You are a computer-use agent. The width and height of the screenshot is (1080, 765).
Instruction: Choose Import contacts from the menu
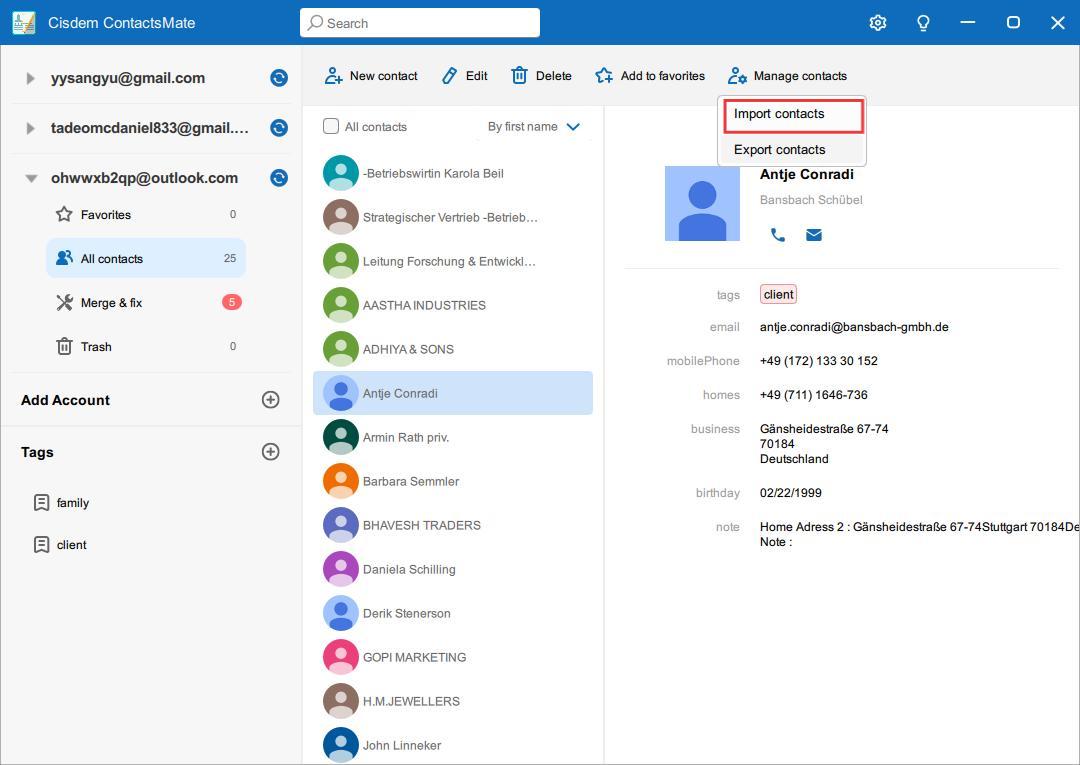point(779,114)
